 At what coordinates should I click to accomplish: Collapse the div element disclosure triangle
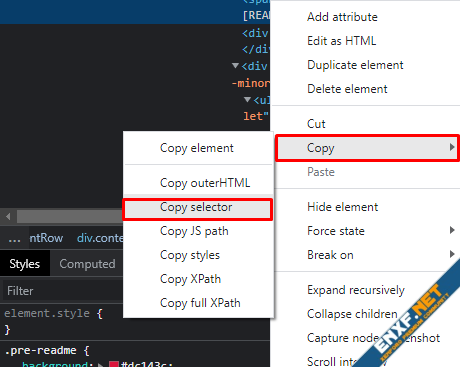235,65
